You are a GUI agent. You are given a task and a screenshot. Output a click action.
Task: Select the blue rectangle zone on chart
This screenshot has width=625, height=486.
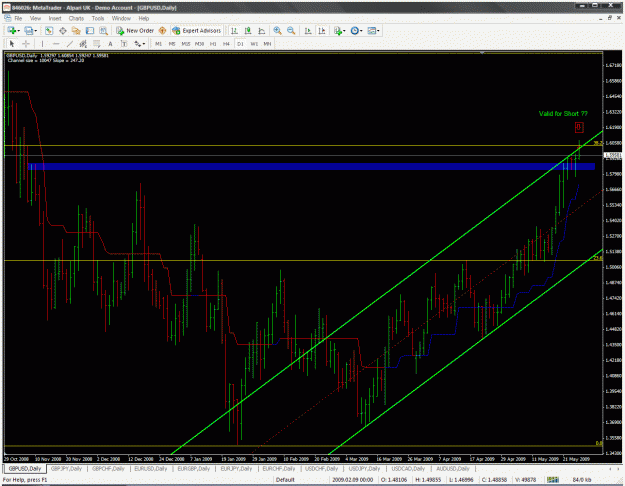tap(312, 167)
